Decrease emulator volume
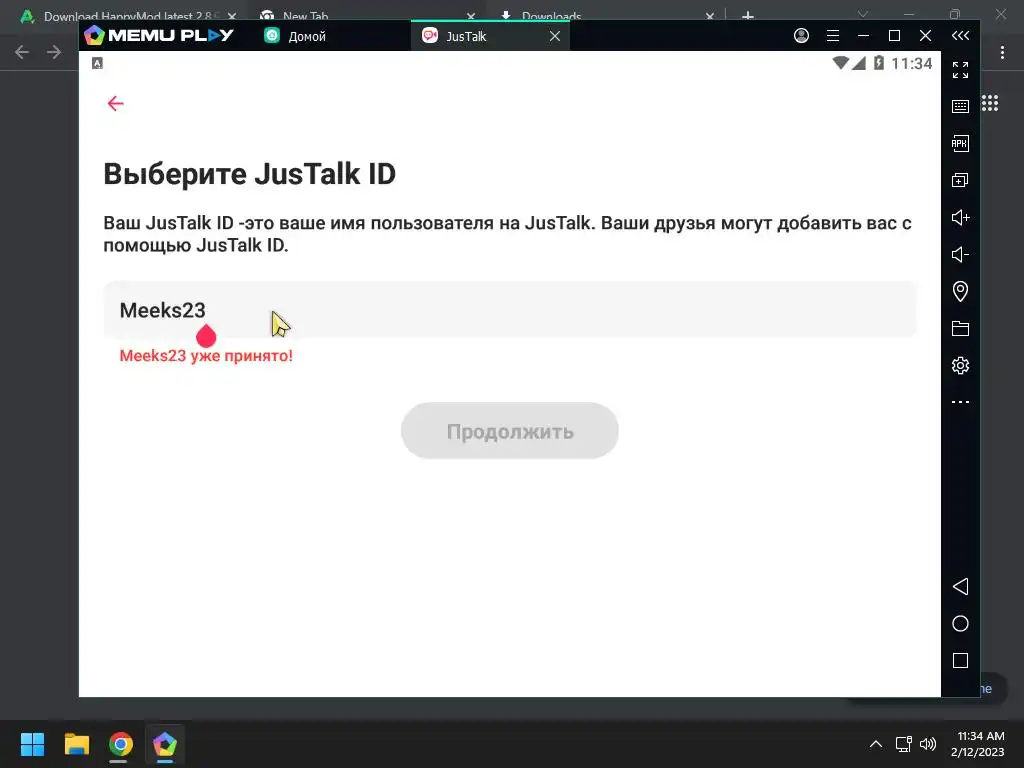 (960, 254)
